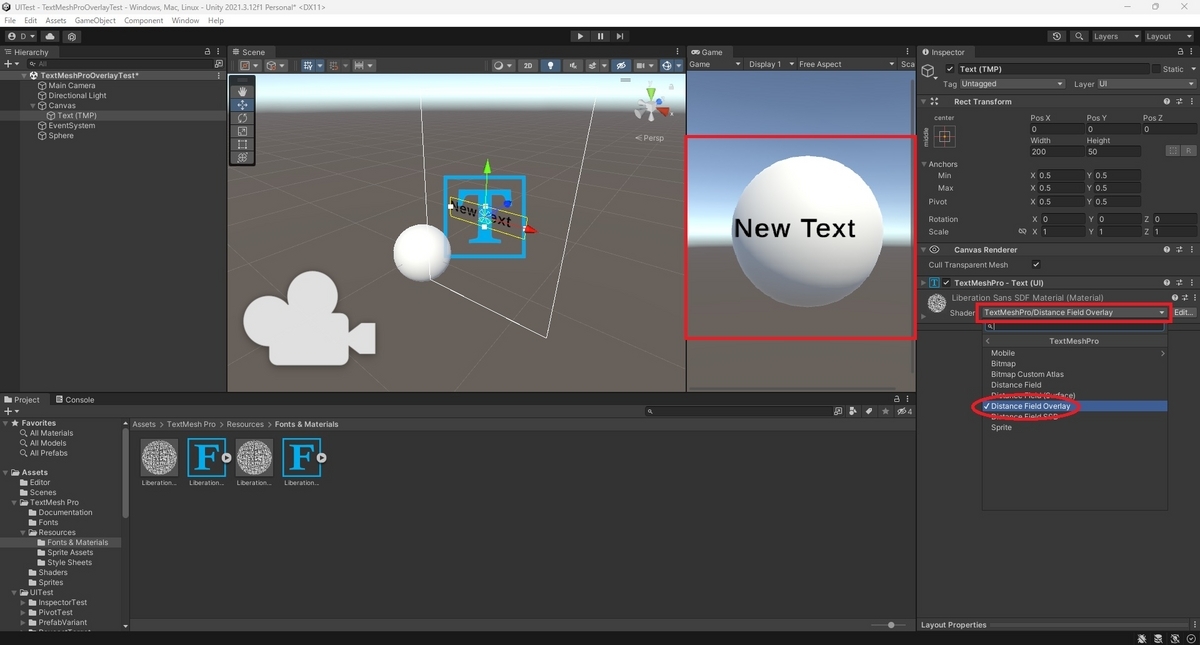The image size is (1200, 645).
Task: Click the Pos X input field
Action: click(1056, 129)
